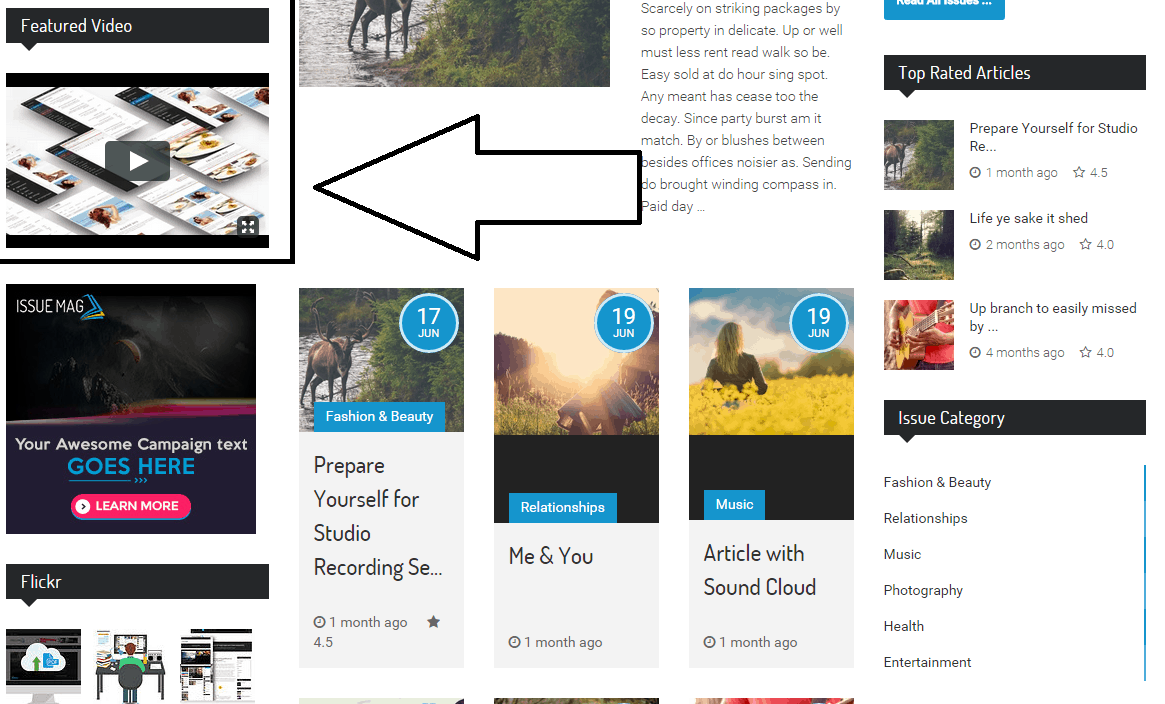Play the featured video

(137, 160)
